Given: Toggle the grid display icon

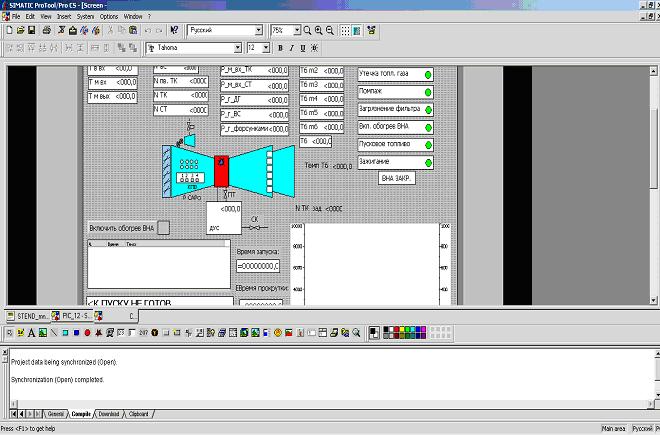Looking at the screenshot, I should coord(345,31).
